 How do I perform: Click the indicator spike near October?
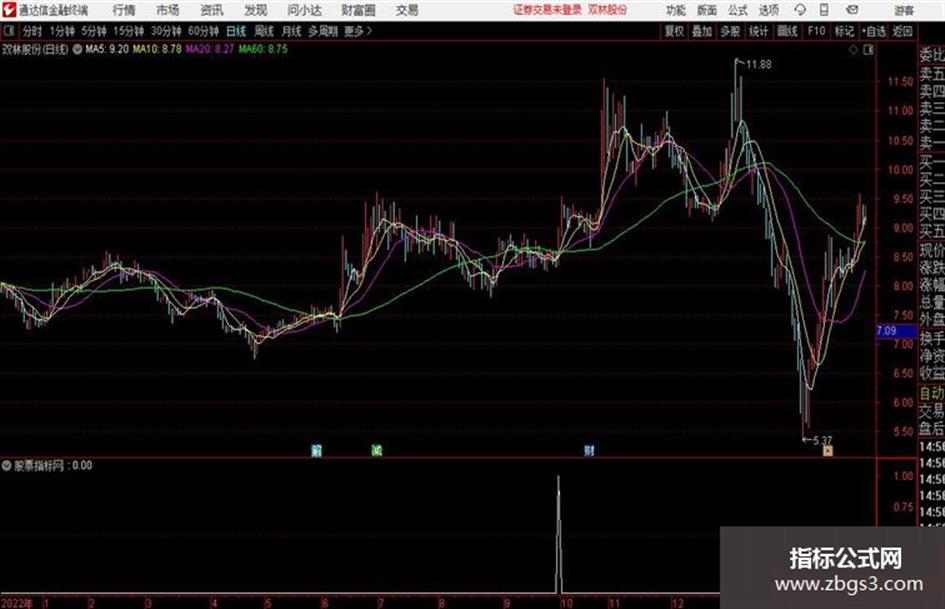[559, 534]
